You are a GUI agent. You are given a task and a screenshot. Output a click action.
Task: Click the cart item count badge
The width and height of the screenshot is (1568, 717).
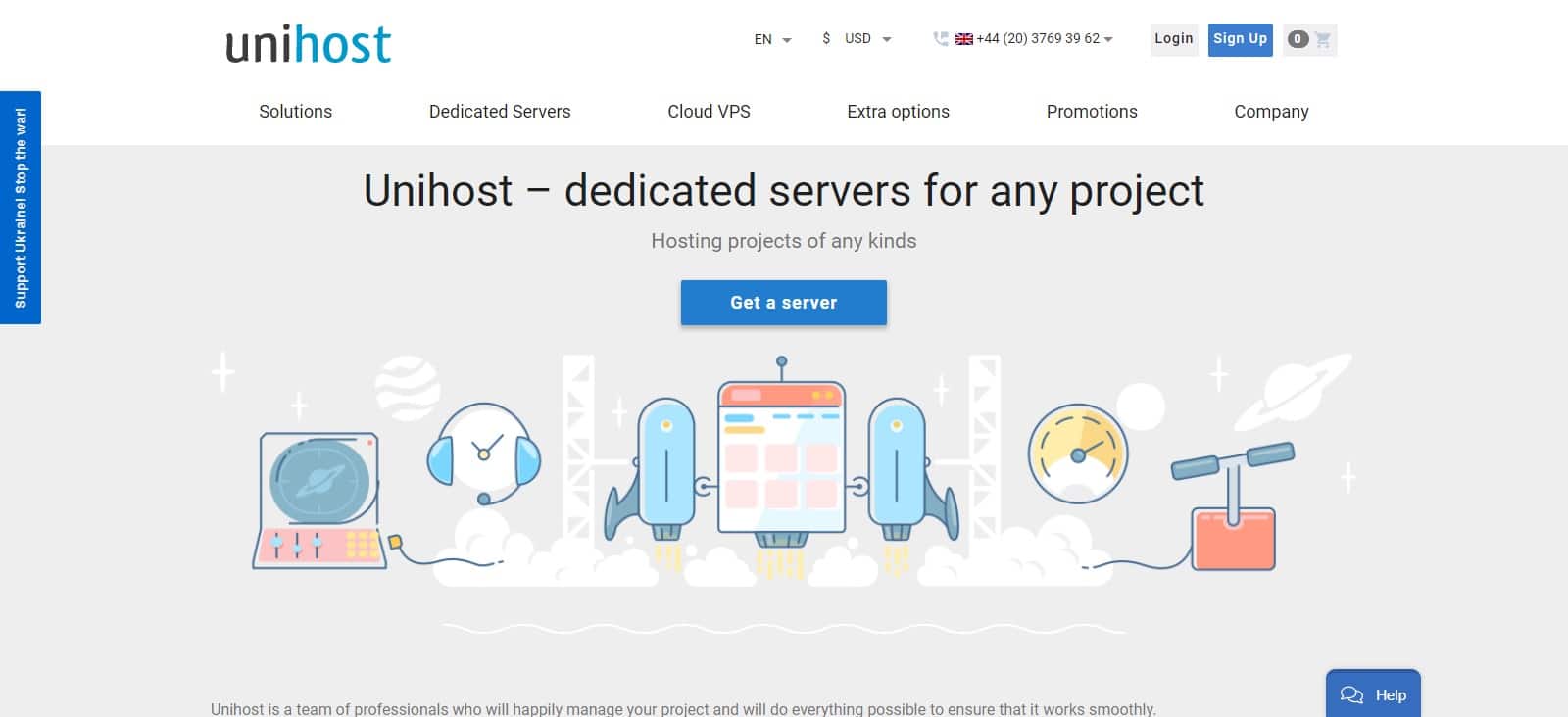[x=1298, y=39]
